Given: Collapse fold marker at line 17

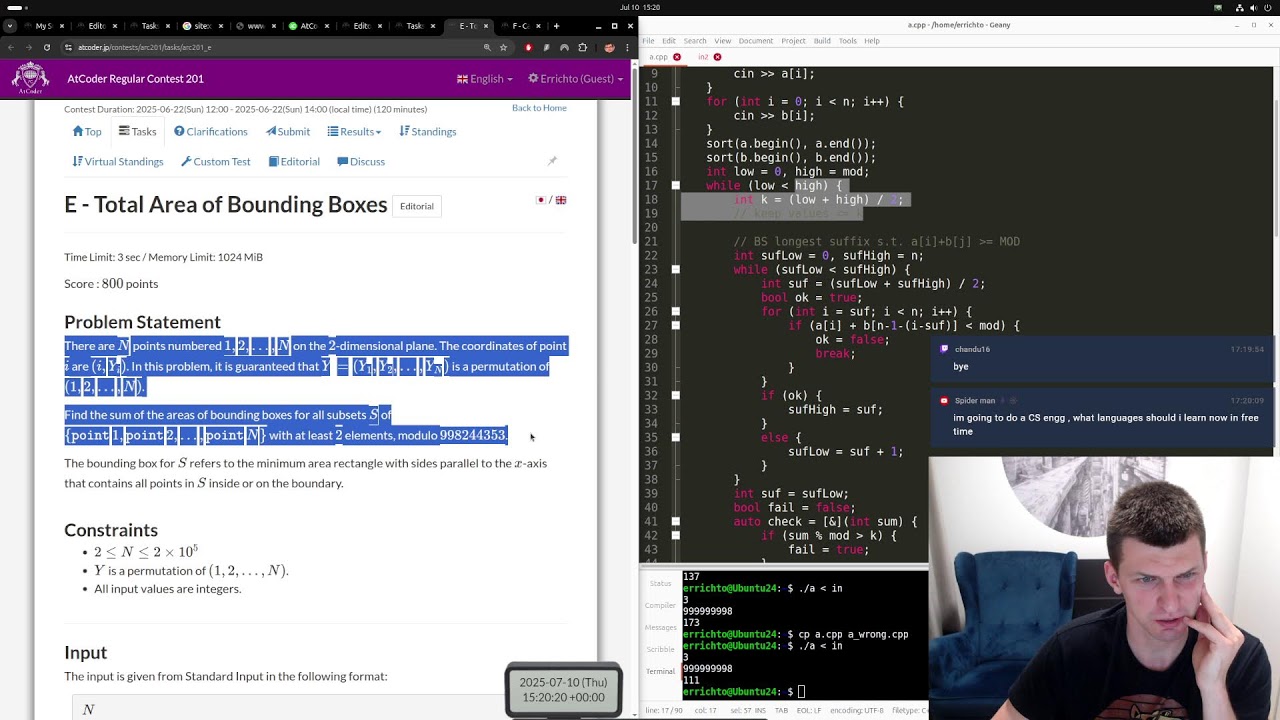Looking at the screenshot, I should pos(675,186).
